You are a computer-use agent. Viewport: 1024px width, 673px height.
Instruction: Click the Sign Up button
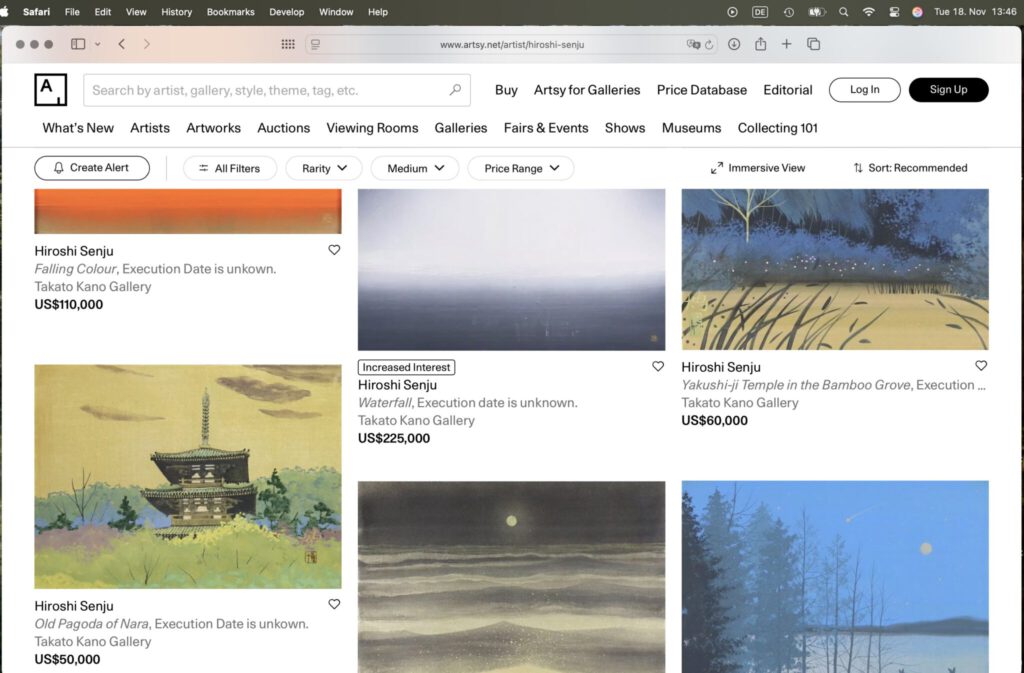pyautogui.click(x=948, y=90)
